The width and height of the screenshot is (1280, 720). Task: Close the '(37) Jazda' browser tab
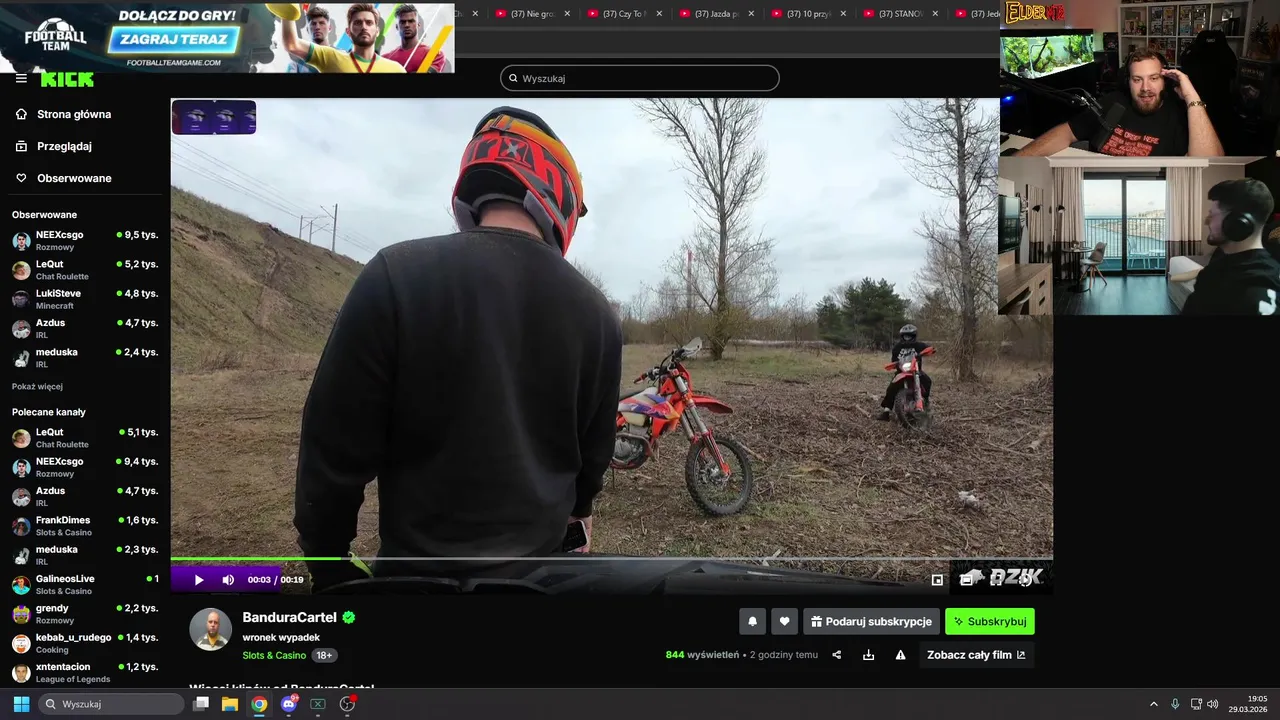(751, 14)
